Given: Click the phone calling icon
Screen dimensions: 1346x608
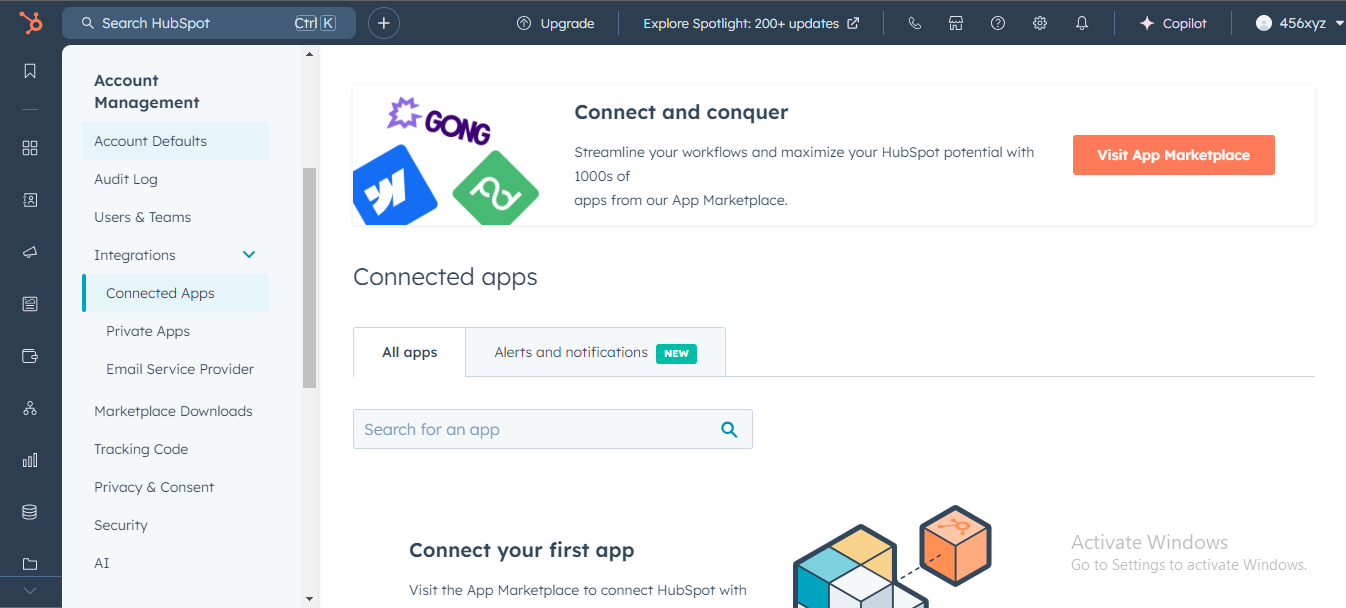Looking at the screenshot, I should point(914,23).
